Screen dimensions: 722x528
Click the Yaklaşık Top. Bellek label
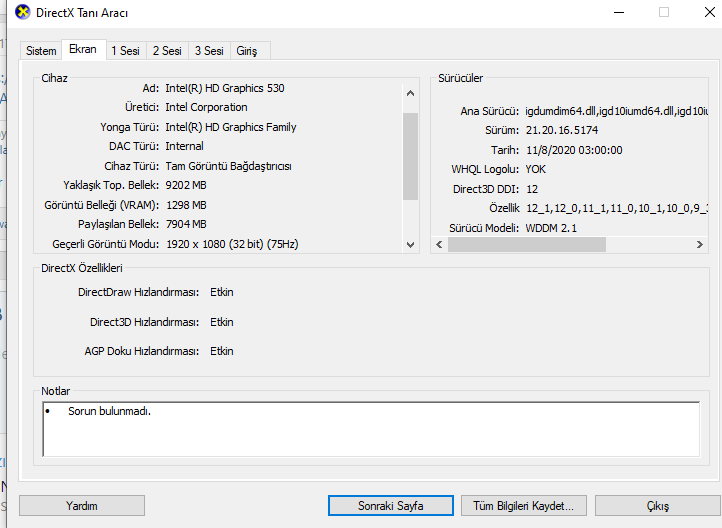click(111, 185)
